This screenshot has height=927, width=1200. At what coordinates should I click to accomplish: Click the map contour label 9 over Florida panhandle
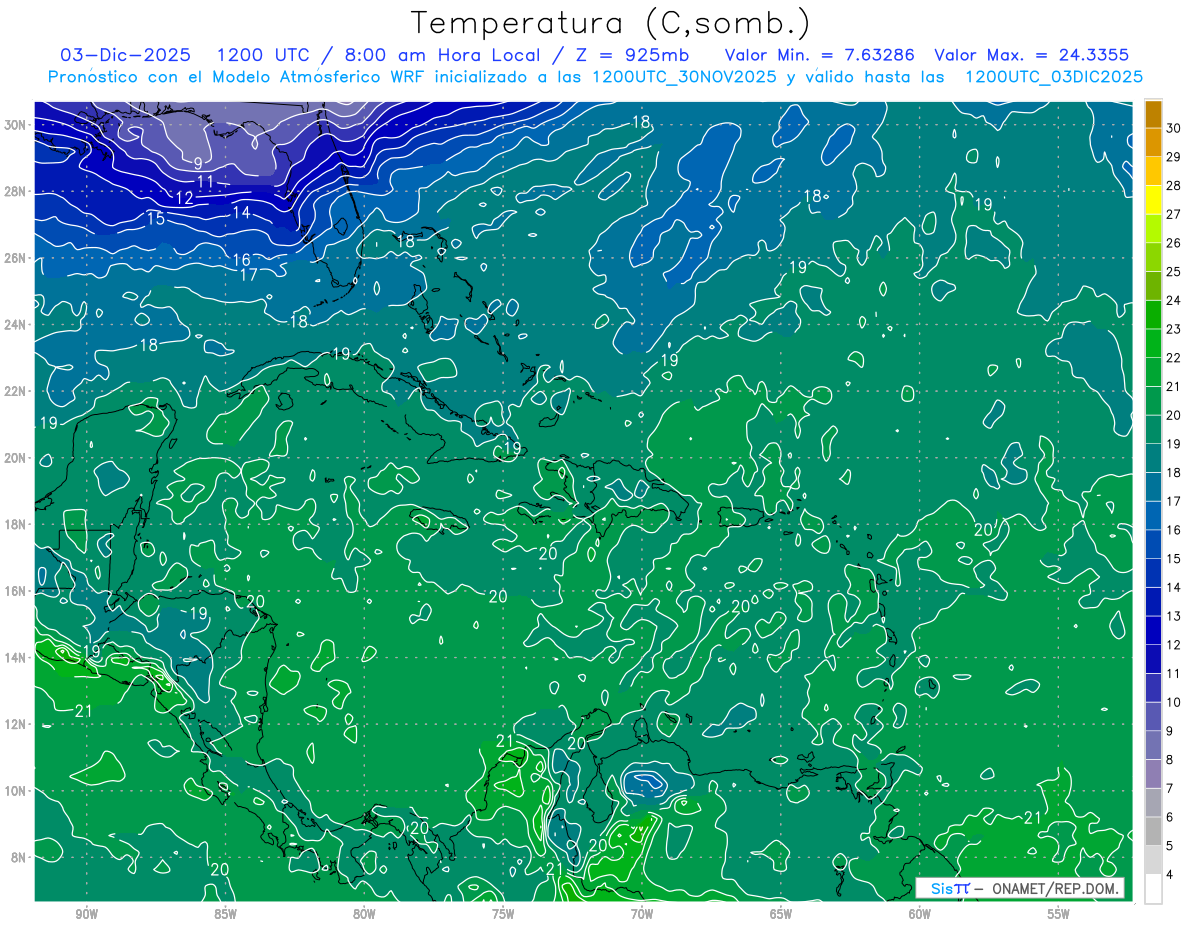[x=198, y=163]
